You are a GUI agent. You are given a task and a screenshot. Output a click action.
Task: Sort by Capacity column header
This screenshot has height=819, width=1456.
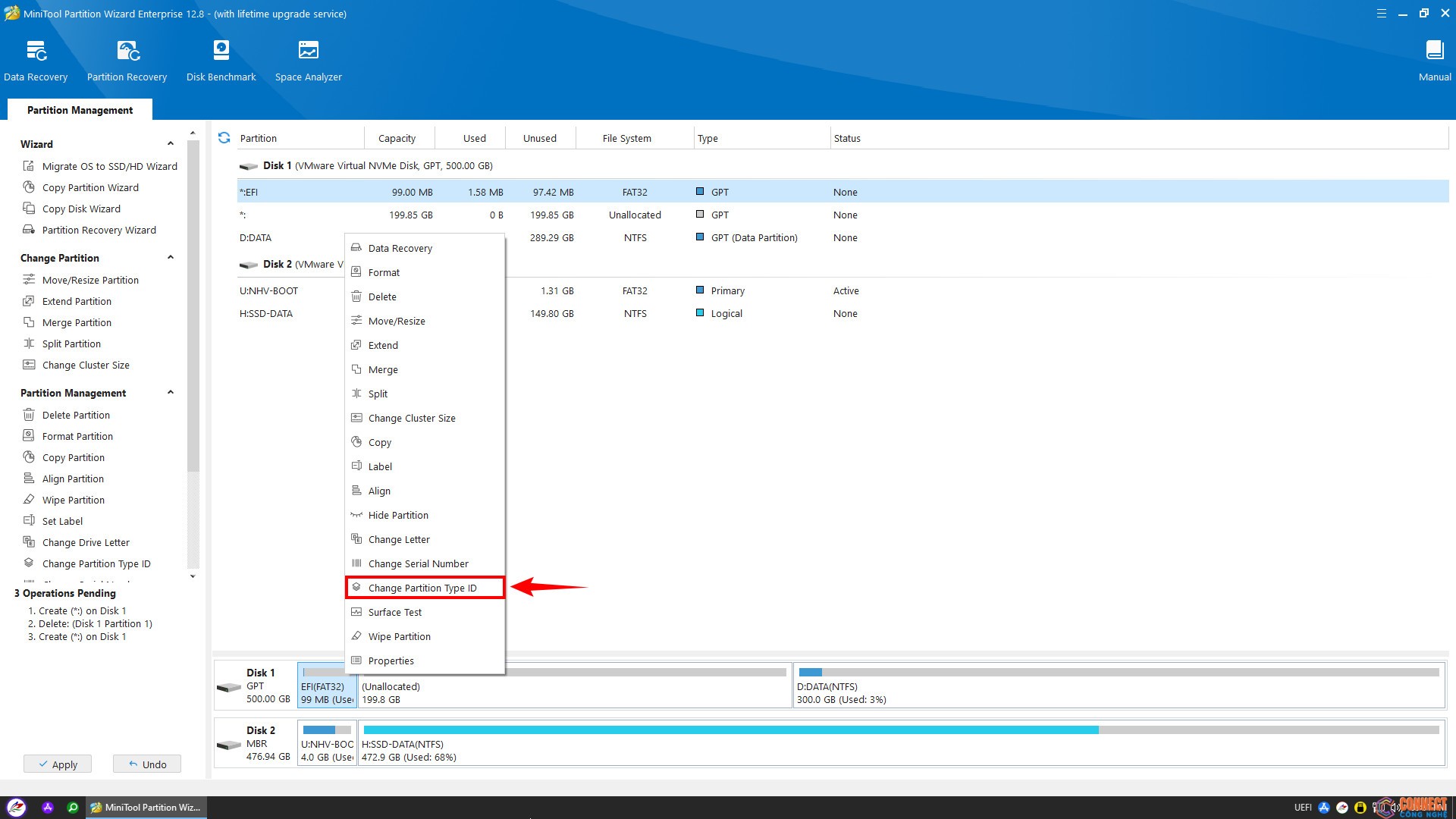(x=400, y=138)
